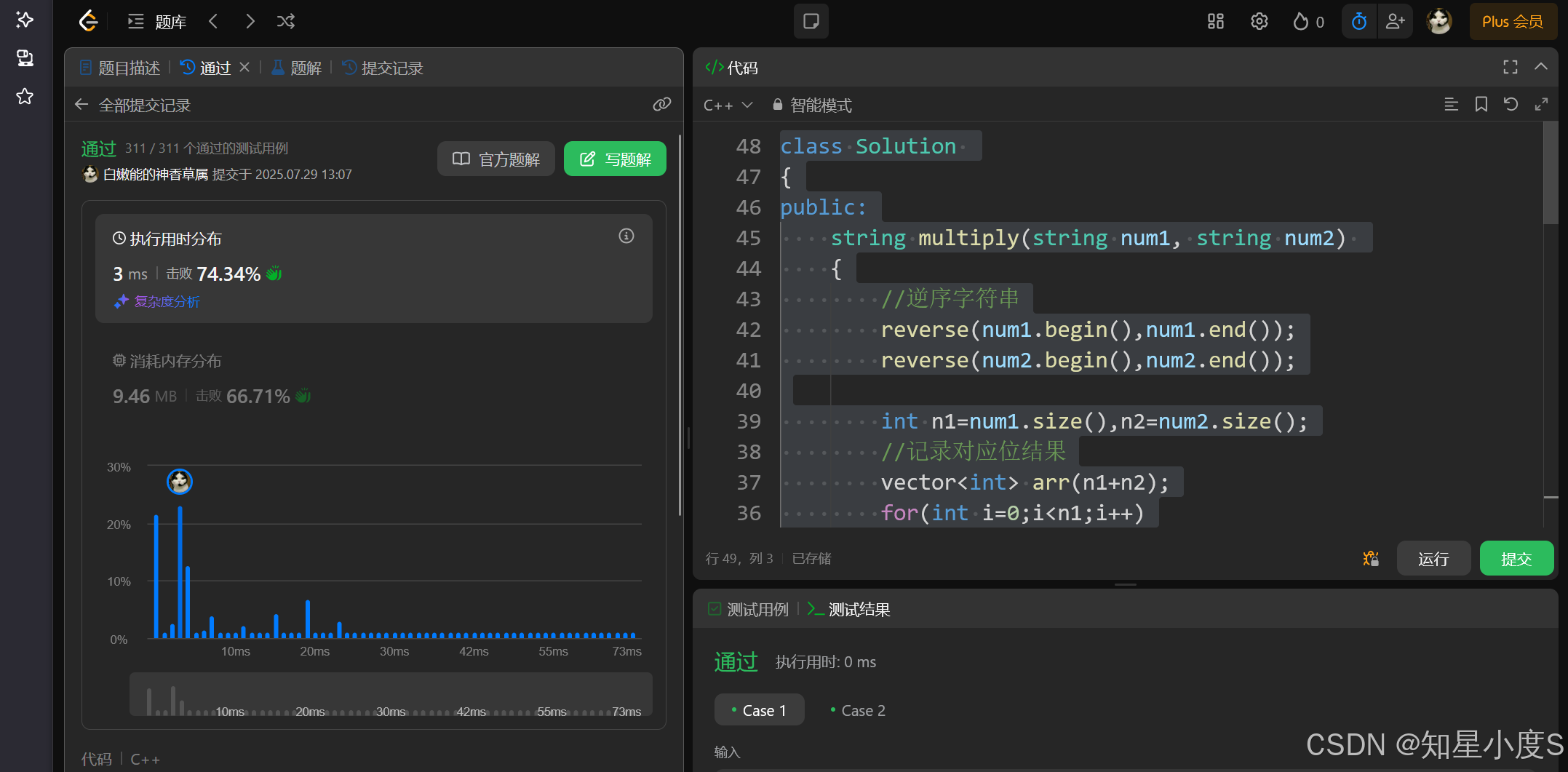
Task: Click the runtime chart range slider
Action: coord(391,694)
